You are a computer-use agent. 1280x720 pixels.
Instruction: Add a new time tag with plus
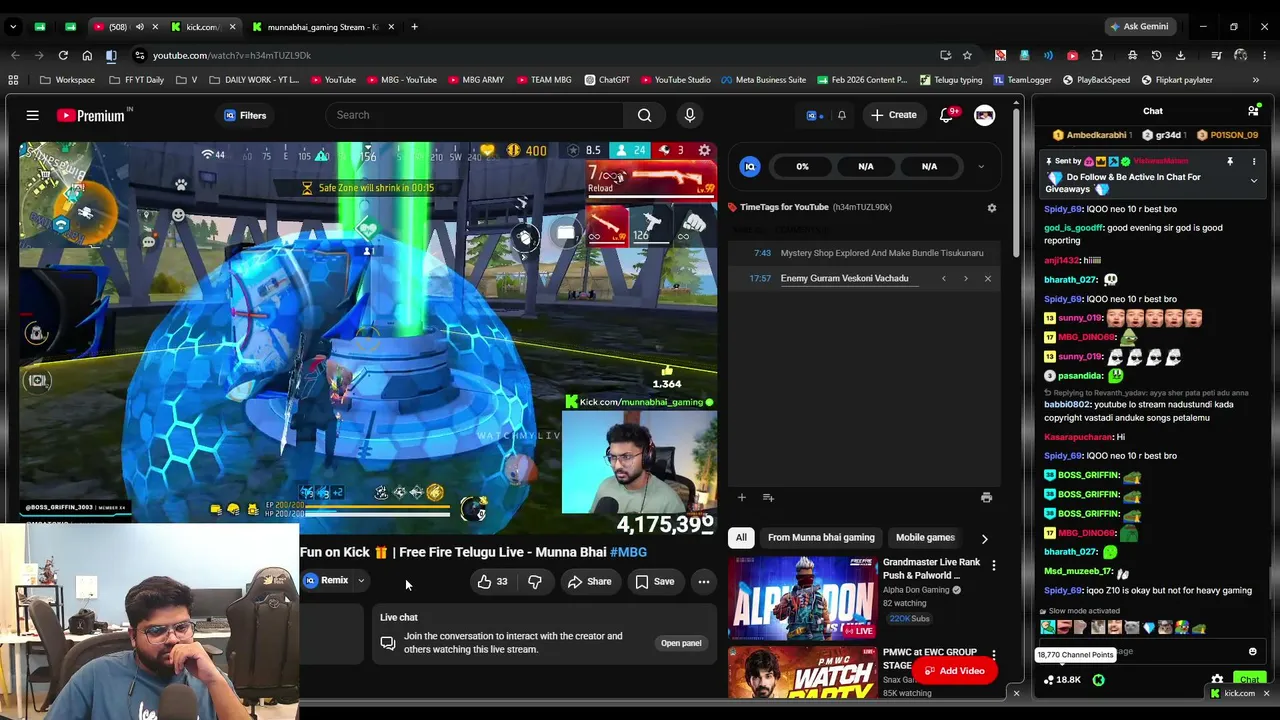click(x=742, y=498)
